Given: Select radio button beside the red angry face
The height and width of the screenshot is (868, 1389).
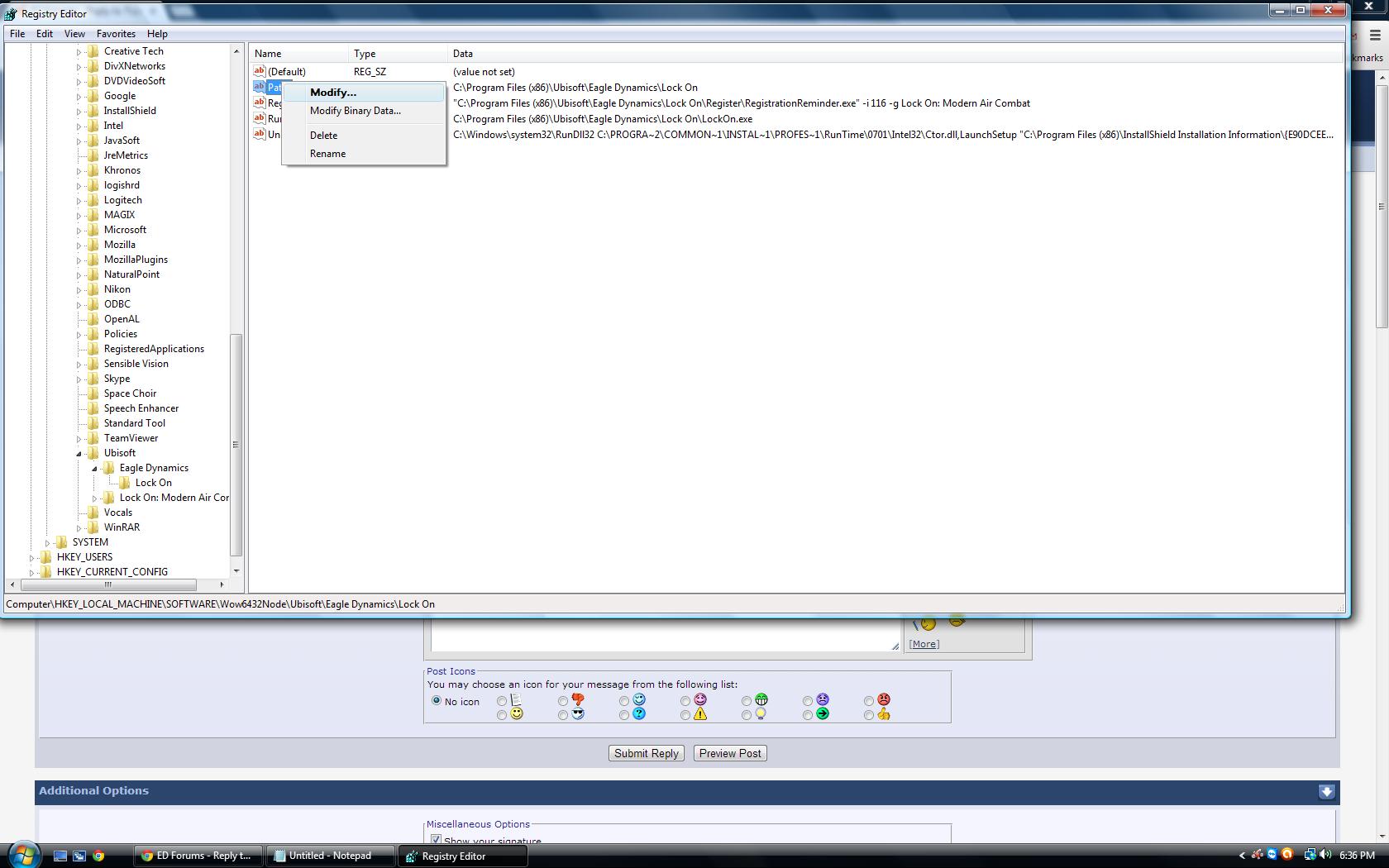Looking at the screenshot, I should tap(869, 701).
